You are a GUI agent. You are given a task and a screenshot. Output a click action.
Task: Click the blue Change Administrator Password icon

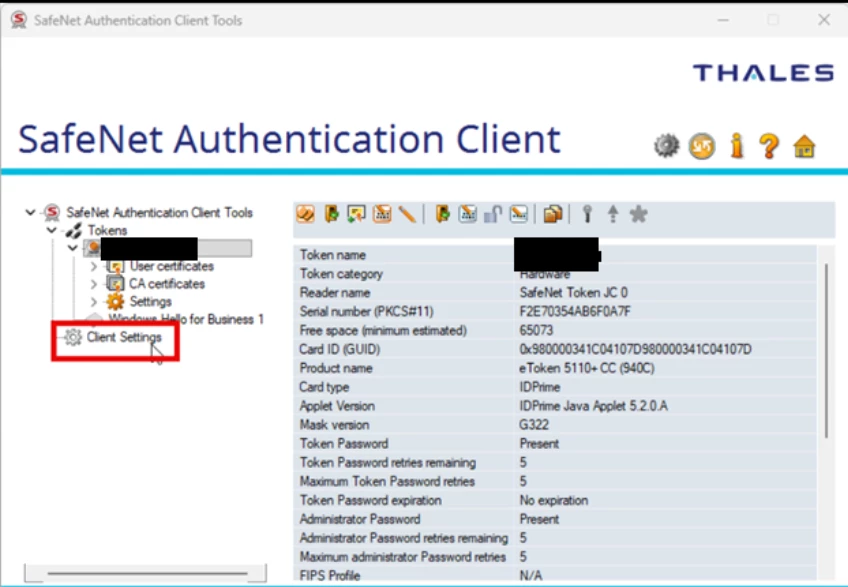[x=467, y=214]
